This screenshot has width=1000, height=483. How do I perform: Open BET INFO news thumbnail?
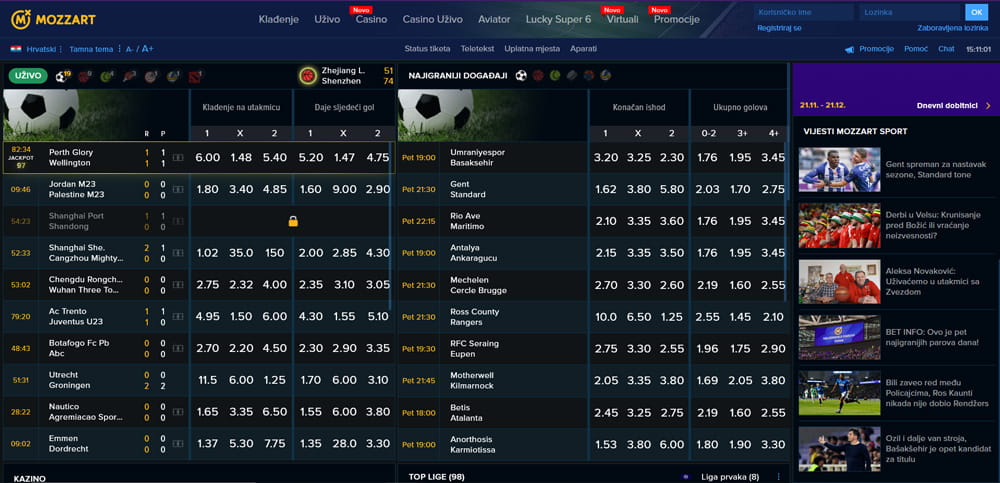[x=839, y=338]
